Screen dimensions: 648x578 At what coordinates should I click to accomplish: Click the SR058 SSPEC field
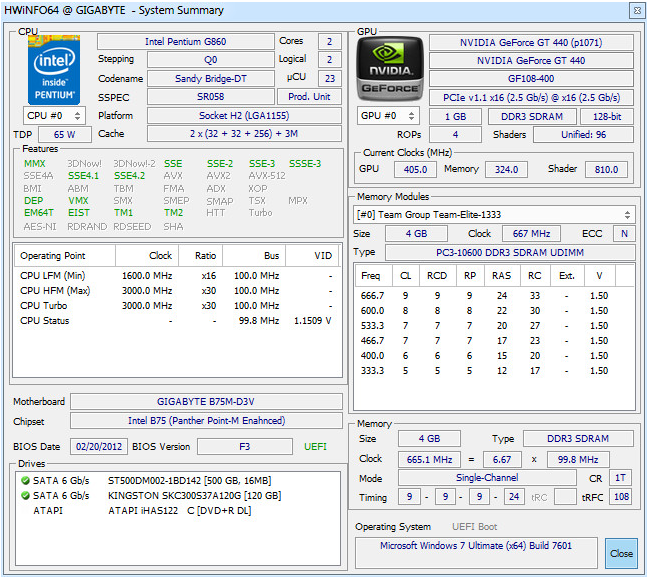pyautogui.click(x=211, y=97)
